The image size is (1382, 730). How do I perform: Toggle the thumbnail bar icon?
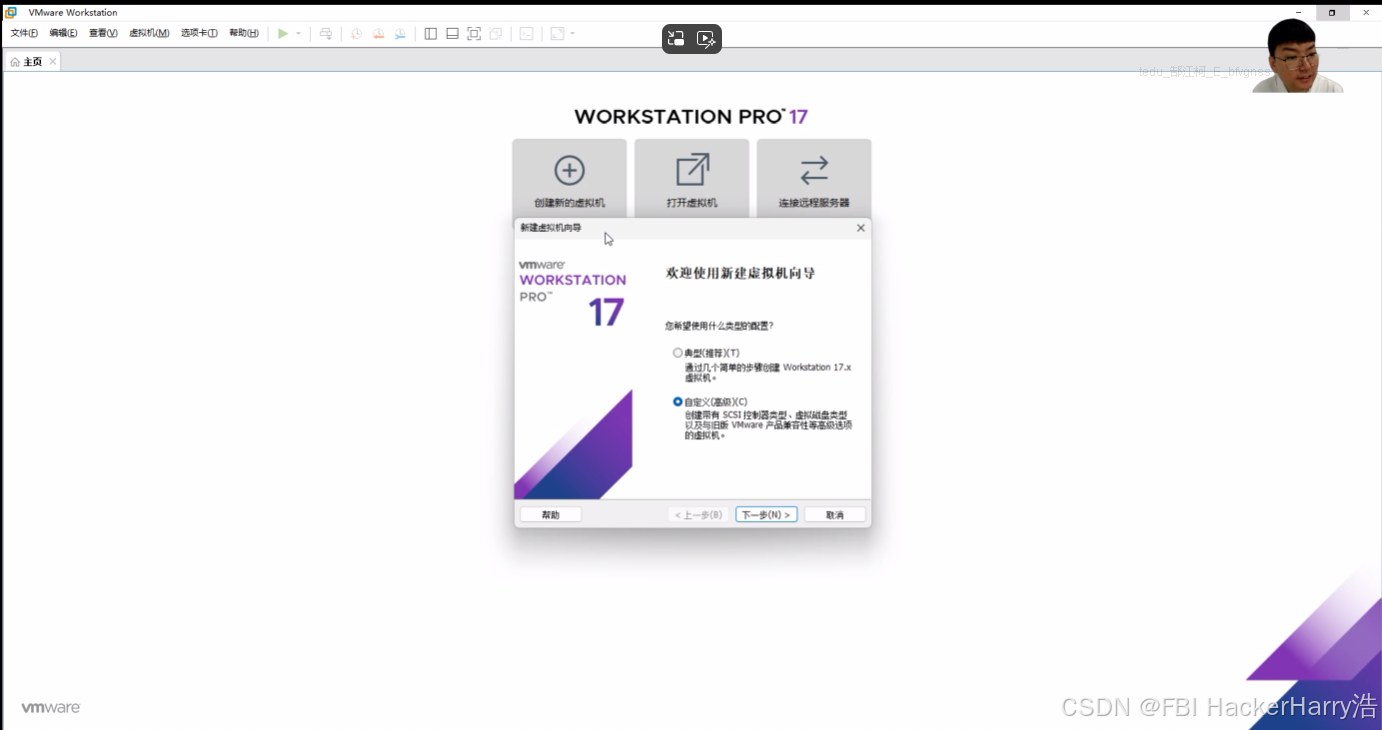pyautogui.click(x=452, y=33)
